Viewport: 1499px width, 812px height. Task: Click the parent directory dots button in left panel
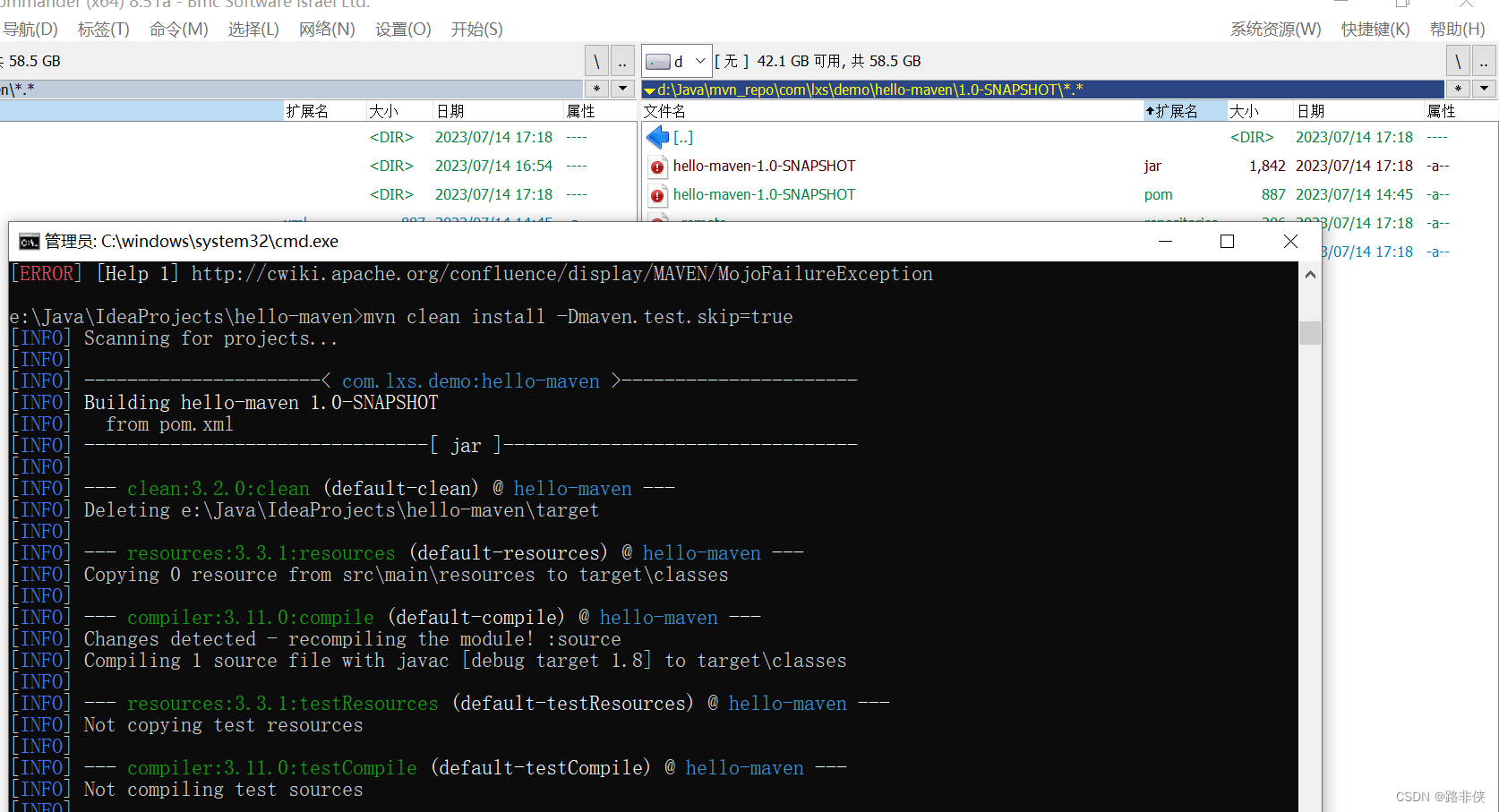tap(622, 61)
